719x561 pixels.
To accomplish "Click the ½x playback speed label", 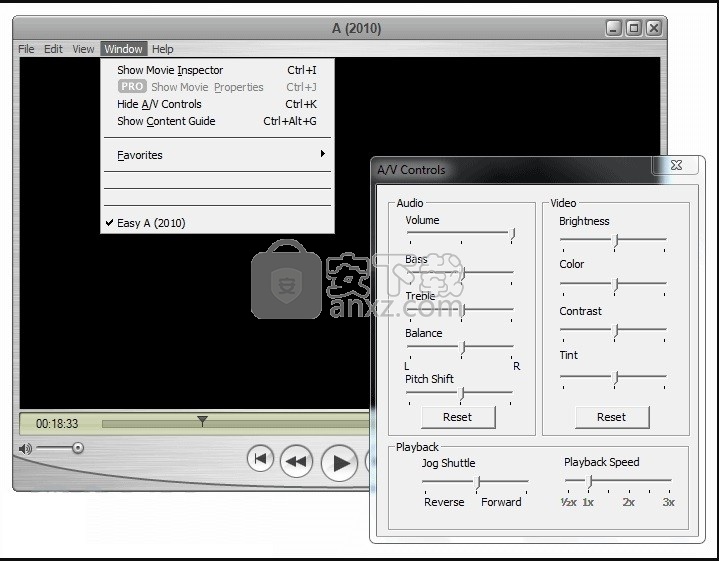I will tap(568, 502).
